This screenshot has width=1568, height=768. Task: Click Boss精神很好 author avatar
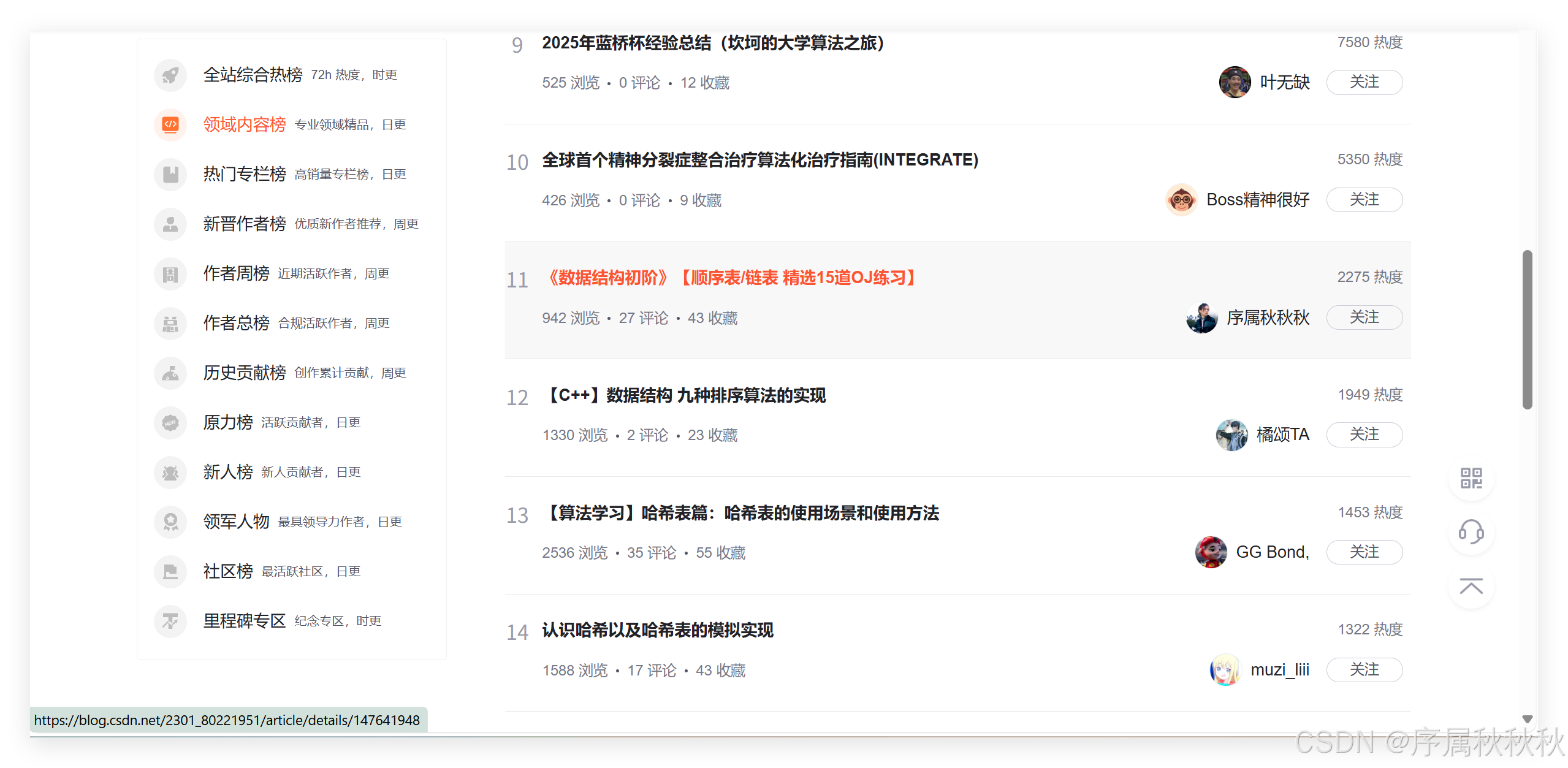(x=1181, y=200)
